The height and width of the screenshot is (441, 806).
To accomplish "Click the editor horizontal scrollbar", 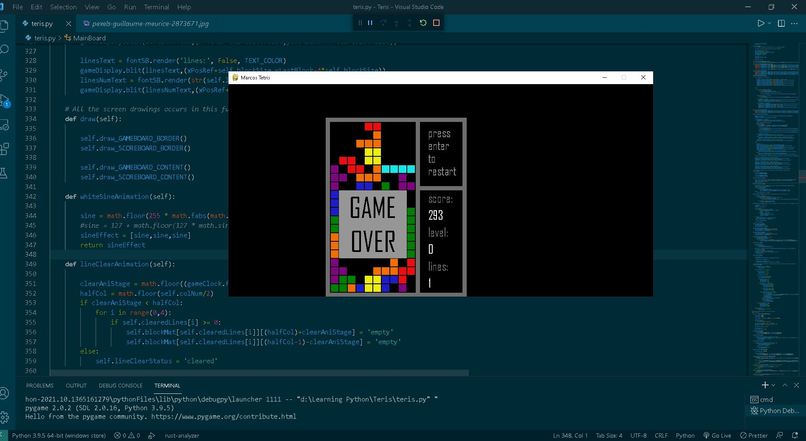I will tap(259, 373).
